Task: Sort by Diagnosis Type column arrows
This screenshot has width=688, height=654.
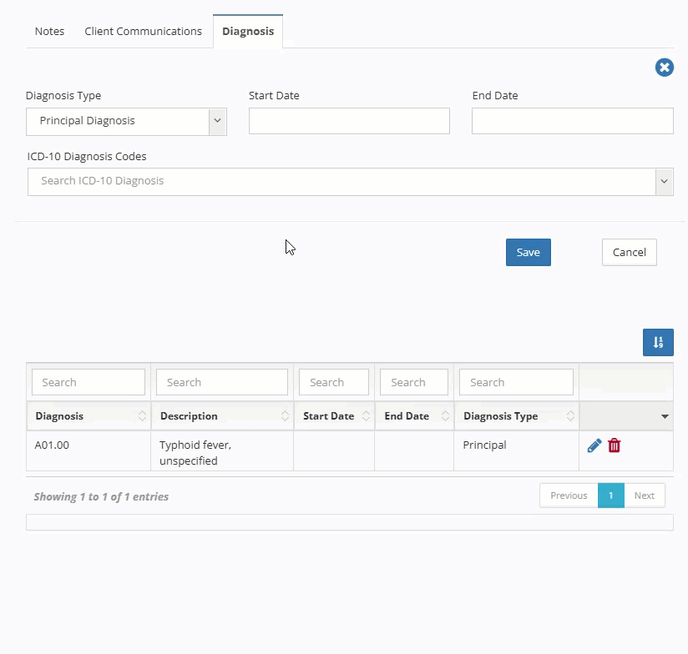Action: coord(570,416)
